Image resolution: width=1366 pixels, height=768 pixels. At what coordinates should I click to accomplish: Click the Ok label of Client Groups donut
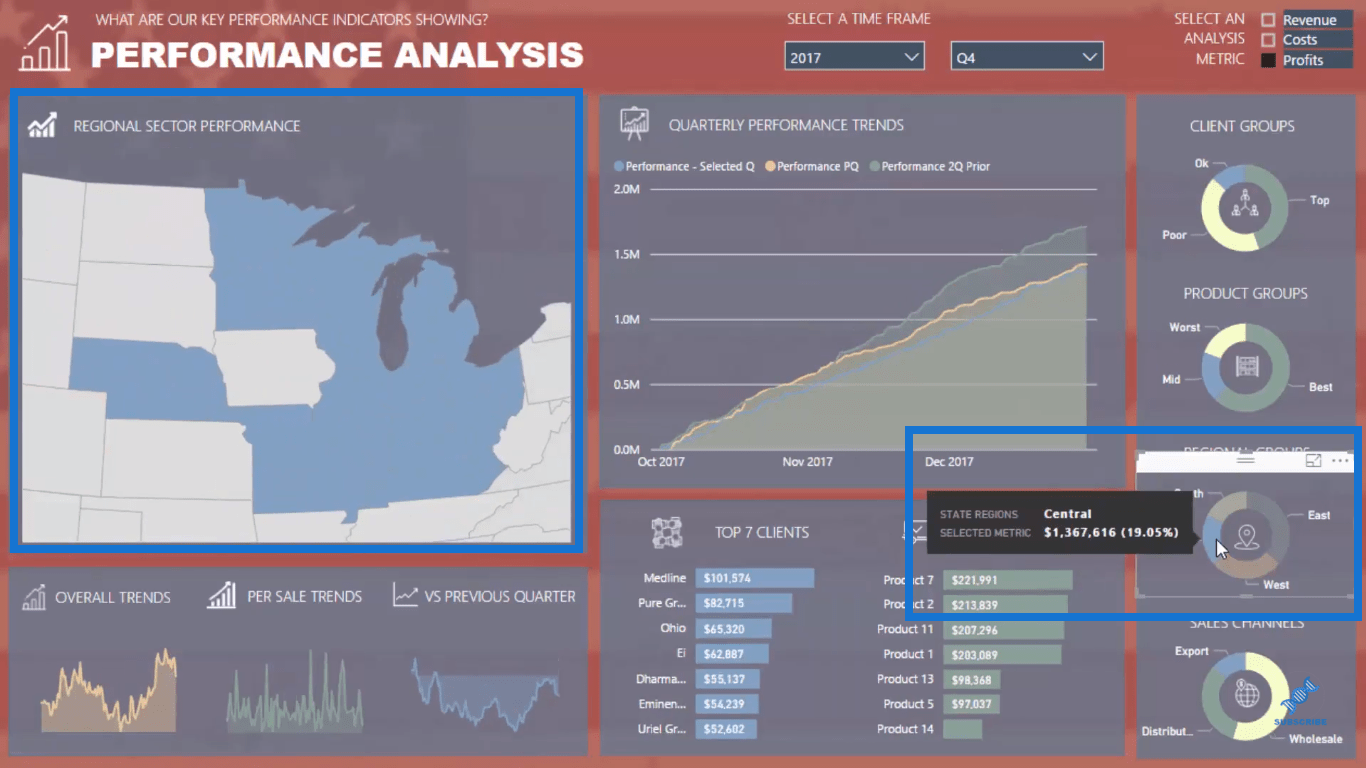click(x=1201, y=163)
